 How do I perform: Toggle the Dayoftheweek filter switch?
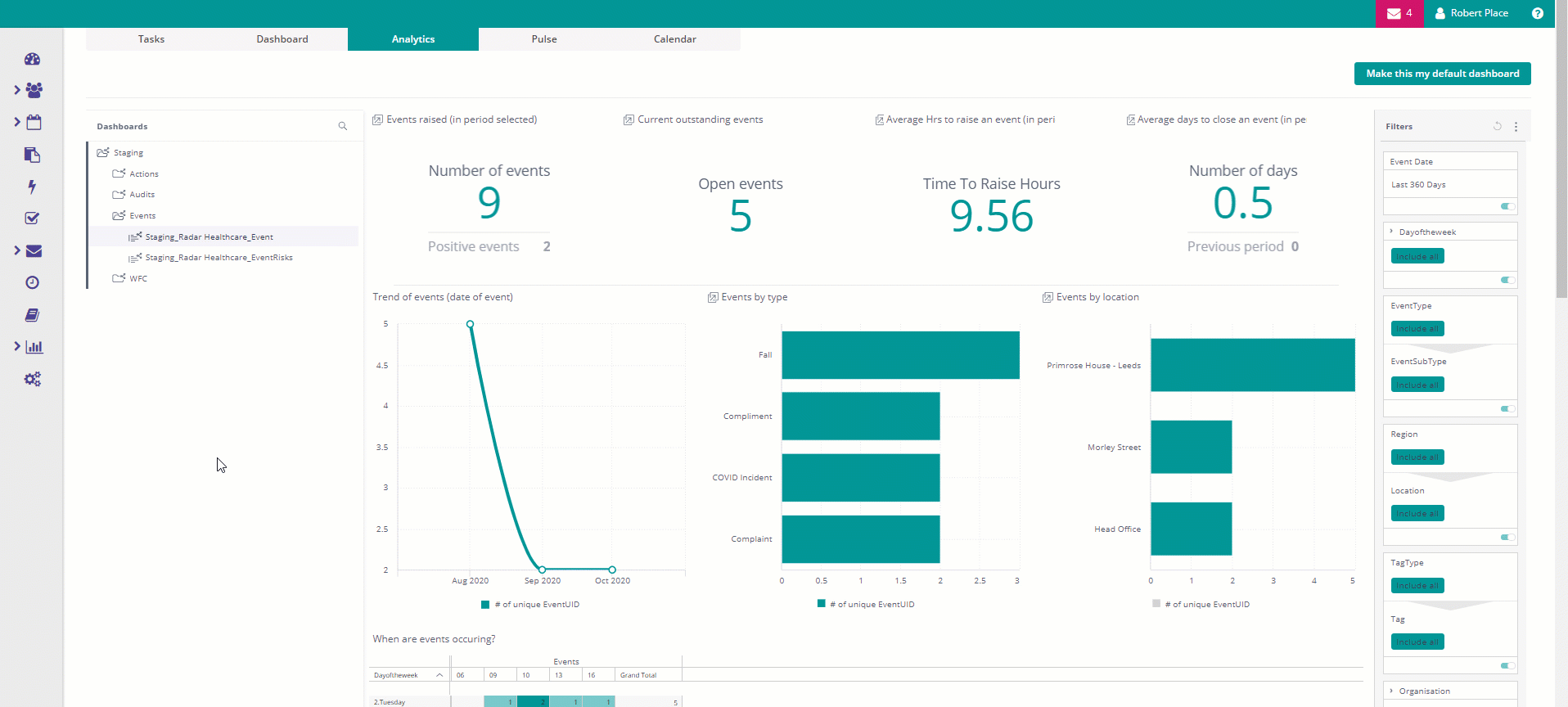(1507, 280)
